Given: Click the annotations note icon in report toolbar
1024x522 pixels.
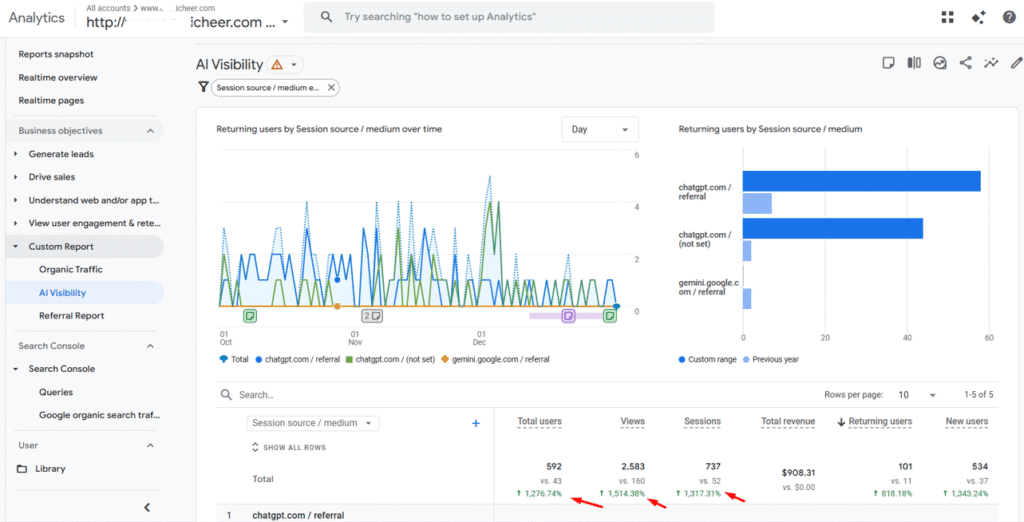Looking at the screenshot, I should tap(887, 63).
